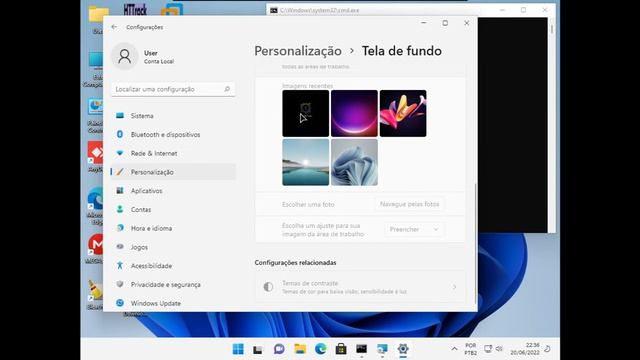This screenshot has height=360, width=640.
Task: Click the Settings gear taskbar icon
Action: click(x=403, y=349)
